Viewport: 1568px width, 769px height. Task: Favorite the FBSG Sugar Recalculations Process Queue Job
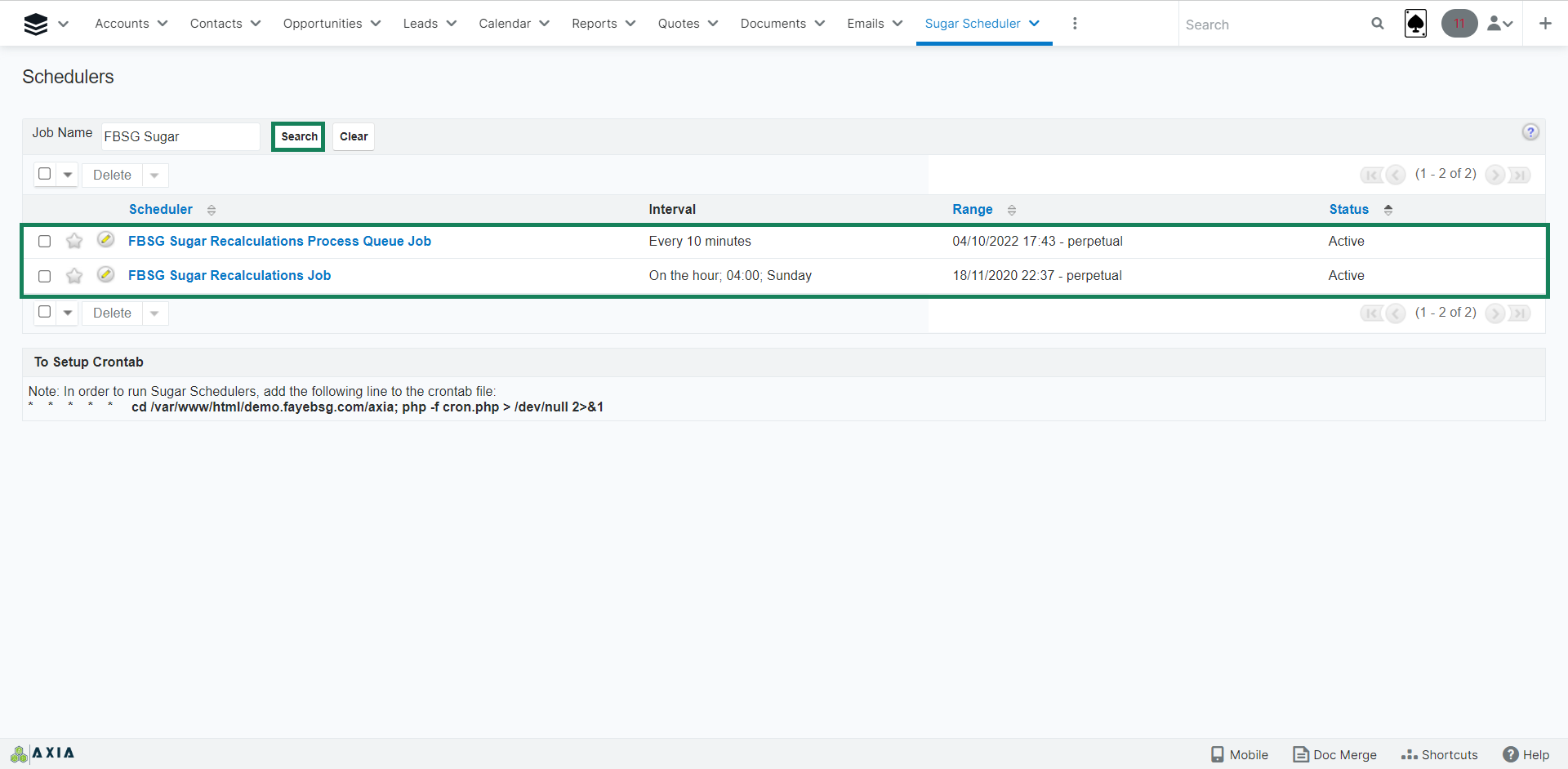(x=74, y=241)
